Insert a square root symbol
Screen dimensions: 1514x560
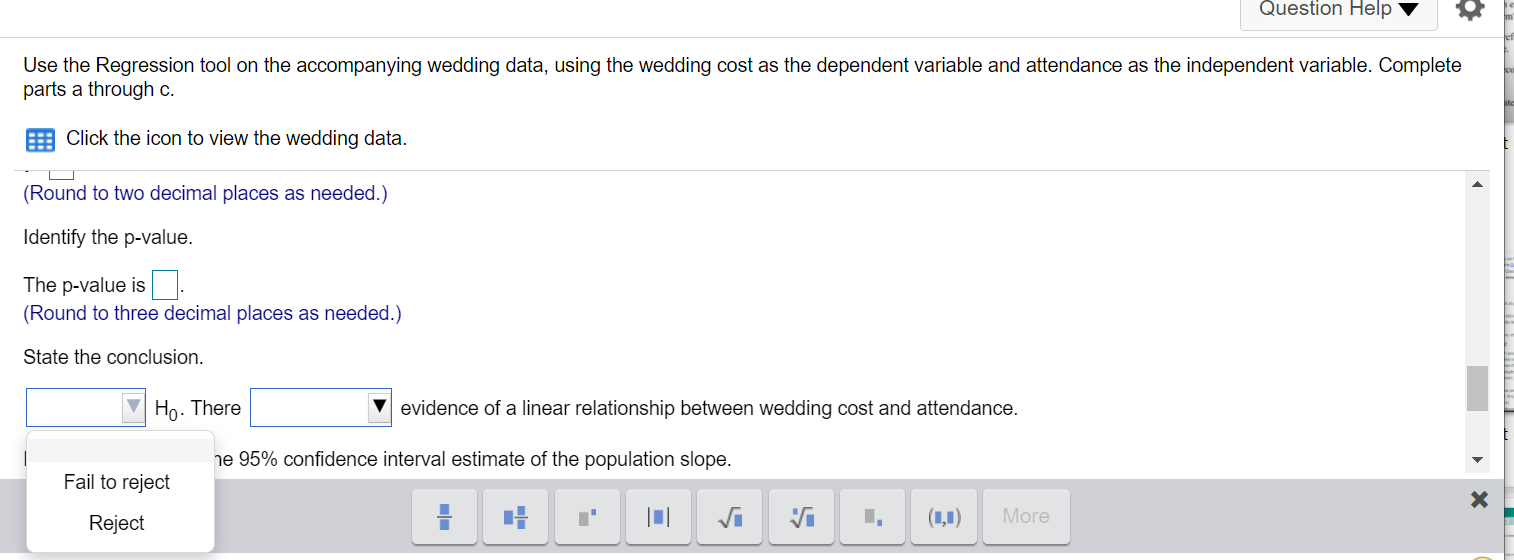(729, 516)
